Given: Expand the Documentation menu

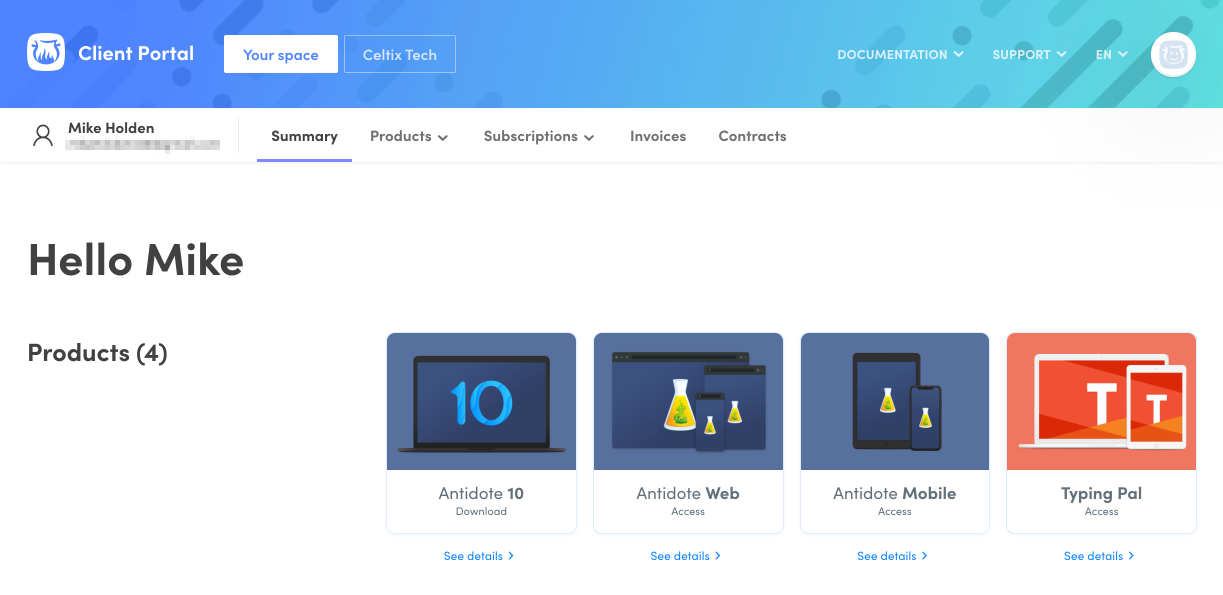Looking at the screenshot, I should 900,55.
